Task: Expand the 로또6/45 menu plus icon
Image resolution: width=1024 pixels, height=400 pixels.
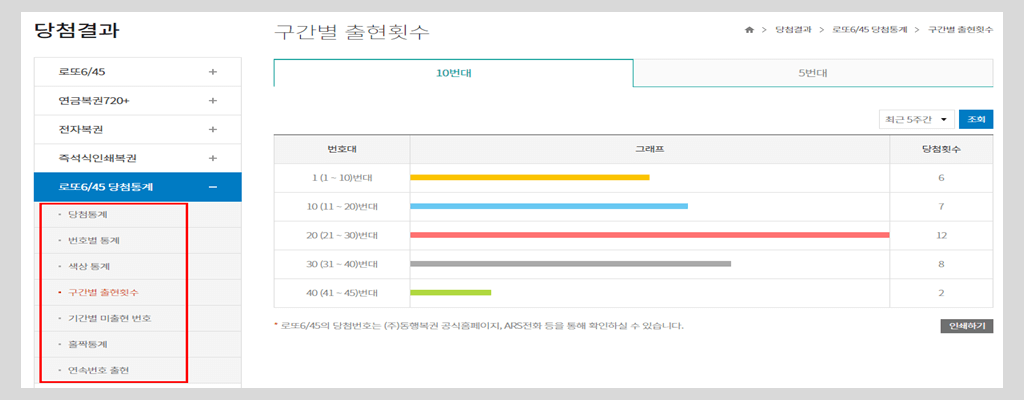Action: click(x=212, y=72)
